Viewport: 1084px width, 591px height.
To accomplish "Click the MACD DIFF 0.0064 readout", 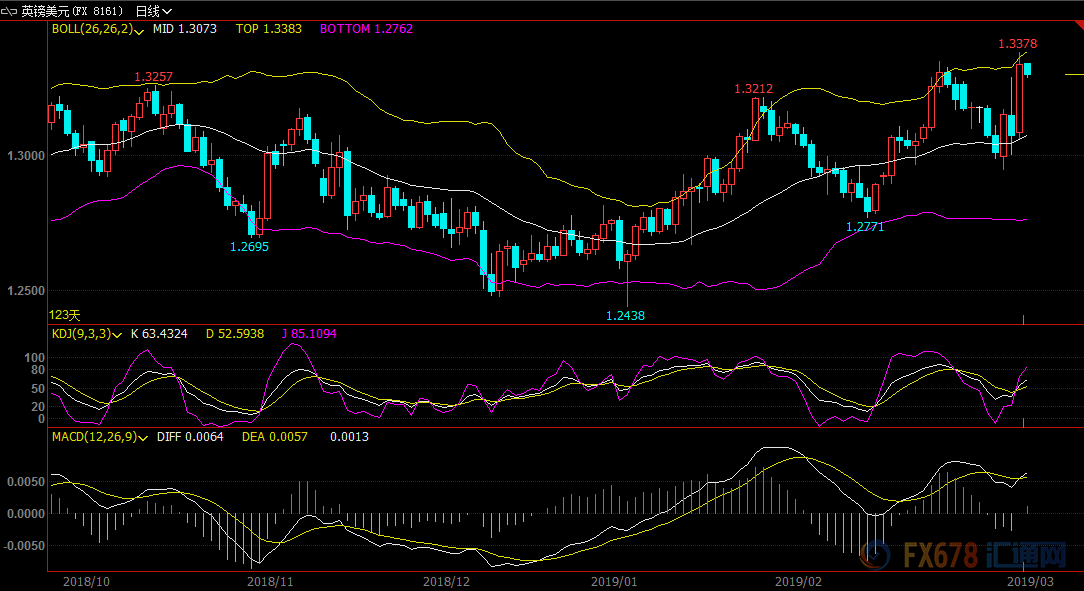I will point(190,437).
